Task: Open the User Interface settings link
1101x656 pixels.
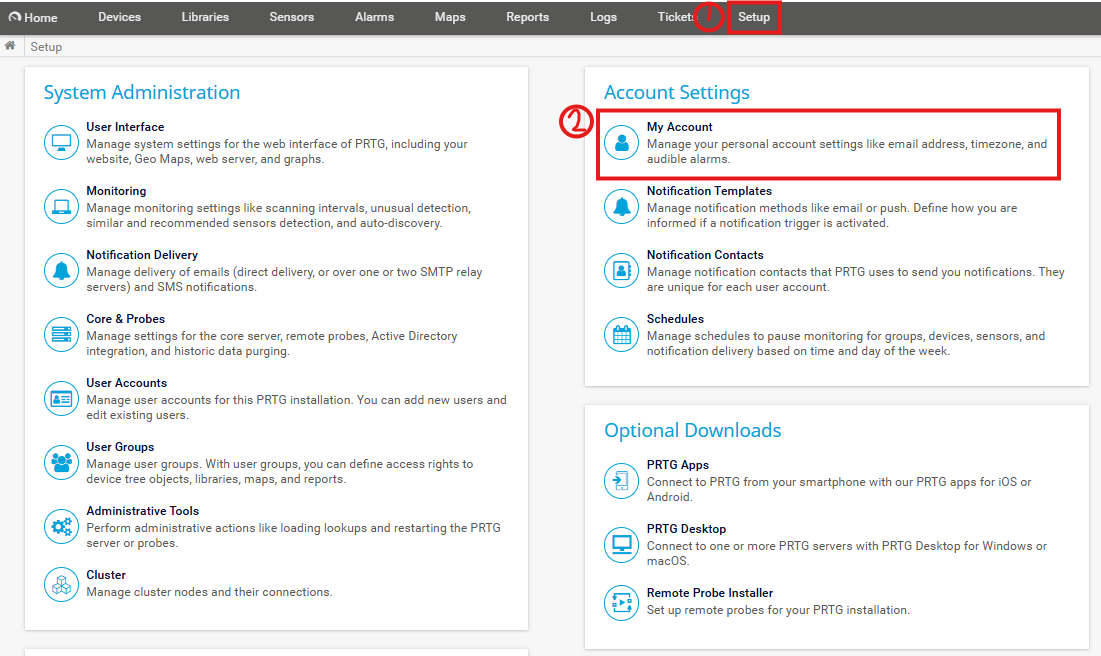Action: pyautogui.click(x=125, y=127)
